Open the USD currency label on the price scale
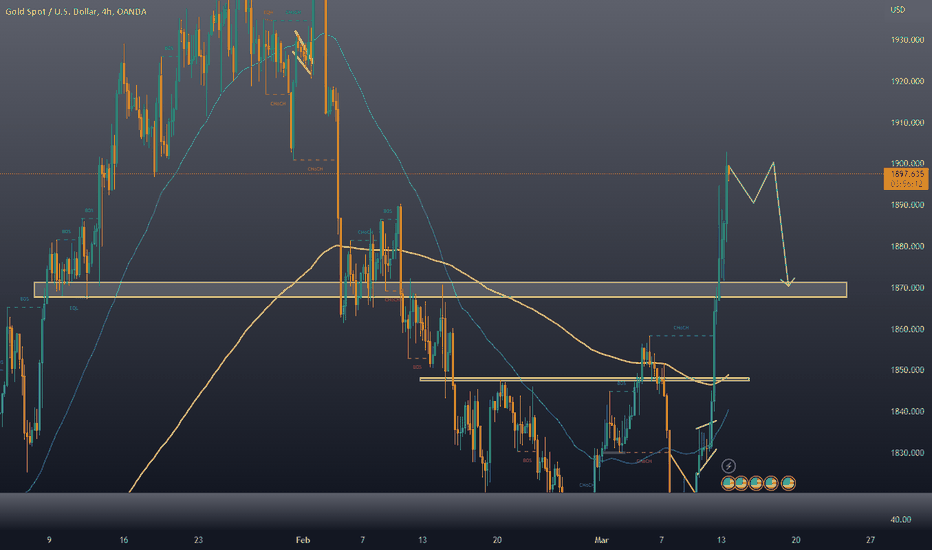This screenshot has height=550, width=932. pyautogui.click(x=898, y=10)
